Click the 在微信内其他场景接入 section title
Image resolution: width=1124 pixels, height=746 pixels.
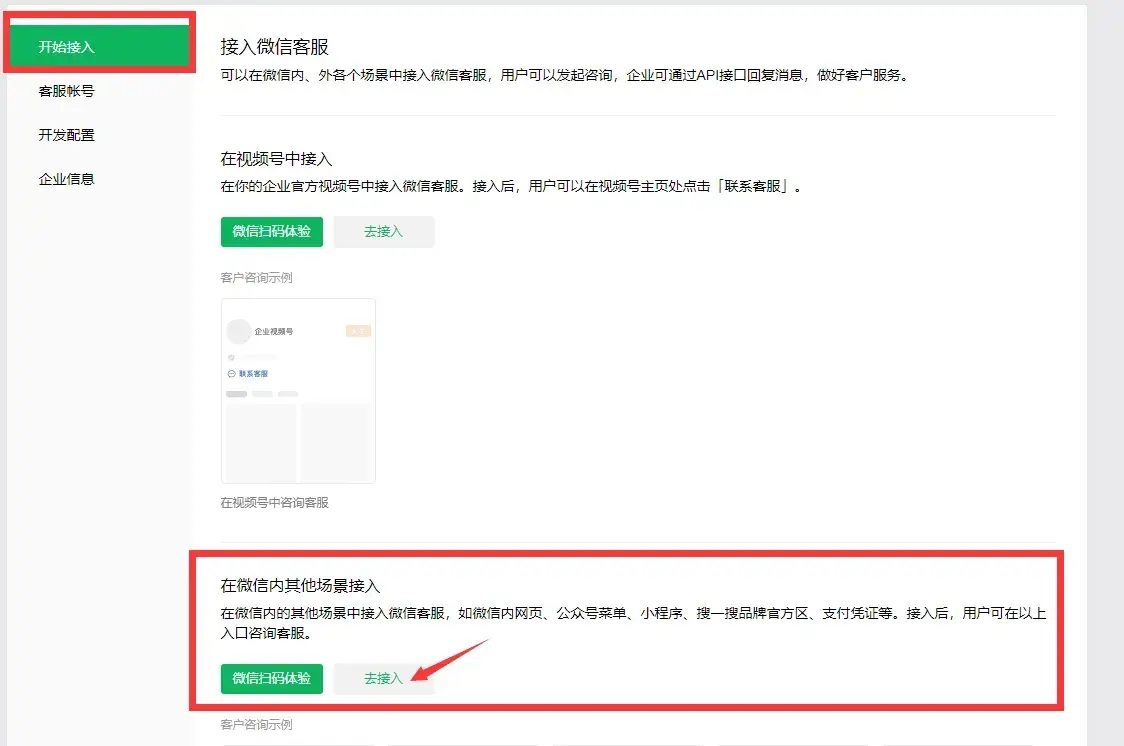(300, 585)
